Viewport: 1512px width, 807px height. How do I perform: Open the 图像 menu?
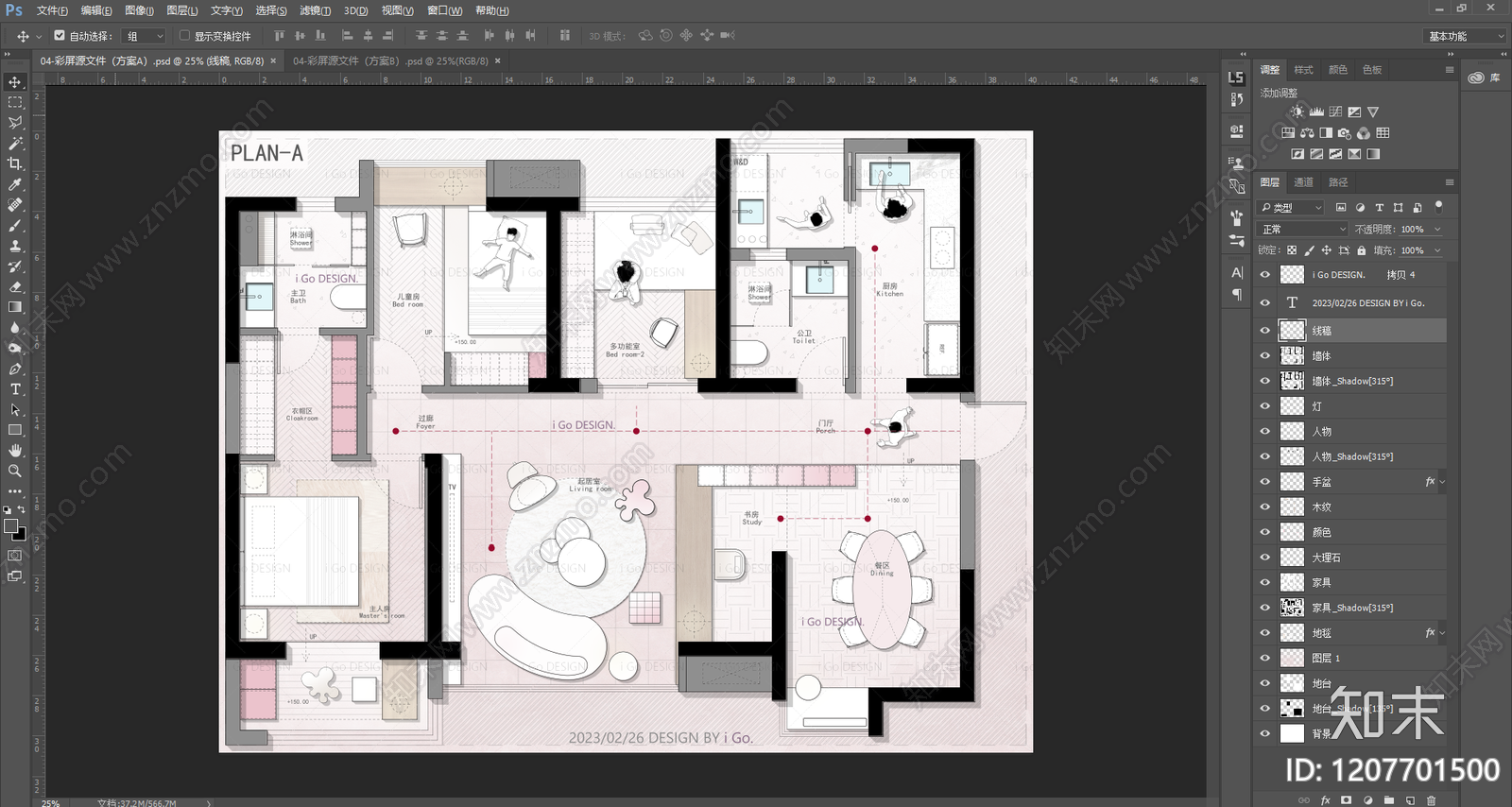(139, 10)
